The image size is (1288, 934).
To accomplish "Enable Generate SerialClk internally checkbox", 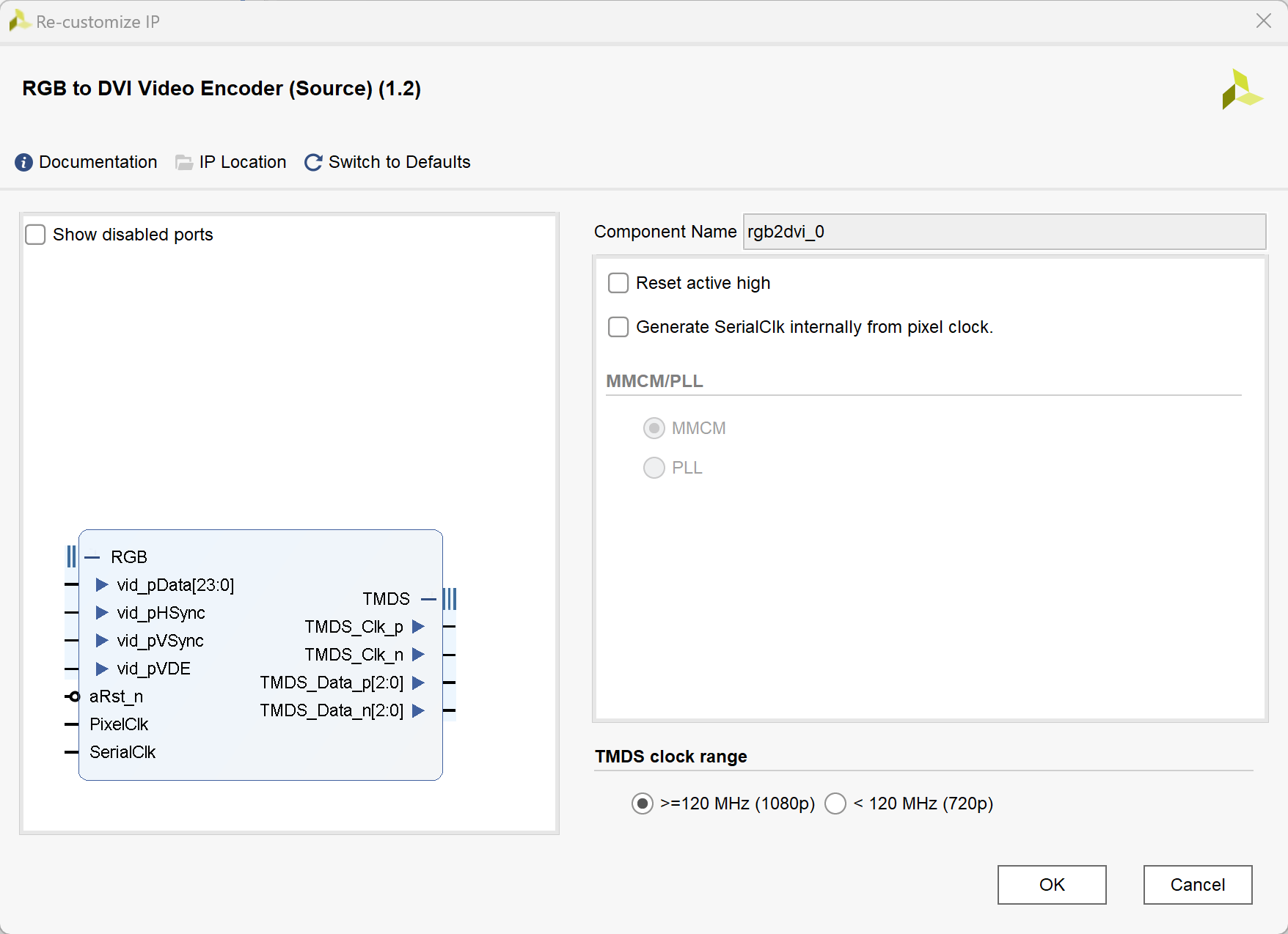I will pos(618,327).
